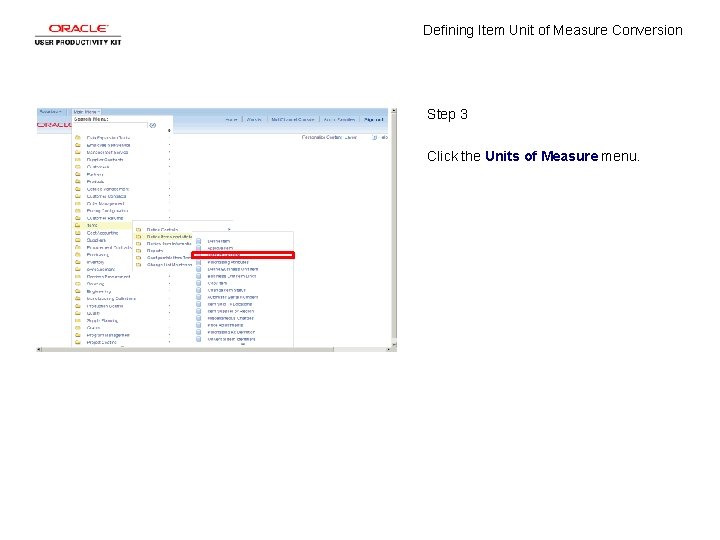The height and width of the screenshot is (540, 720).
Task: Click the Pricing Configuration folder icon
Action: pyautogui.click(x=78, y=211)
